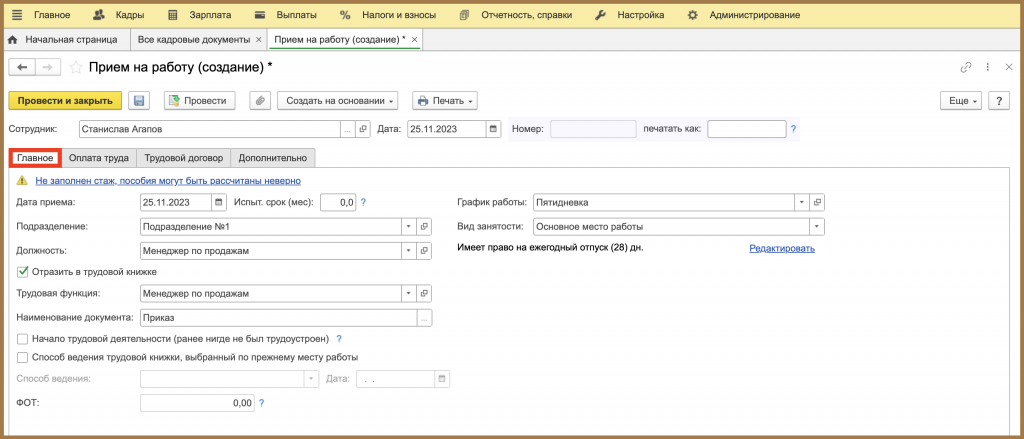
Task: Open the Не заполнен стаж warning link
Action: 168,180
